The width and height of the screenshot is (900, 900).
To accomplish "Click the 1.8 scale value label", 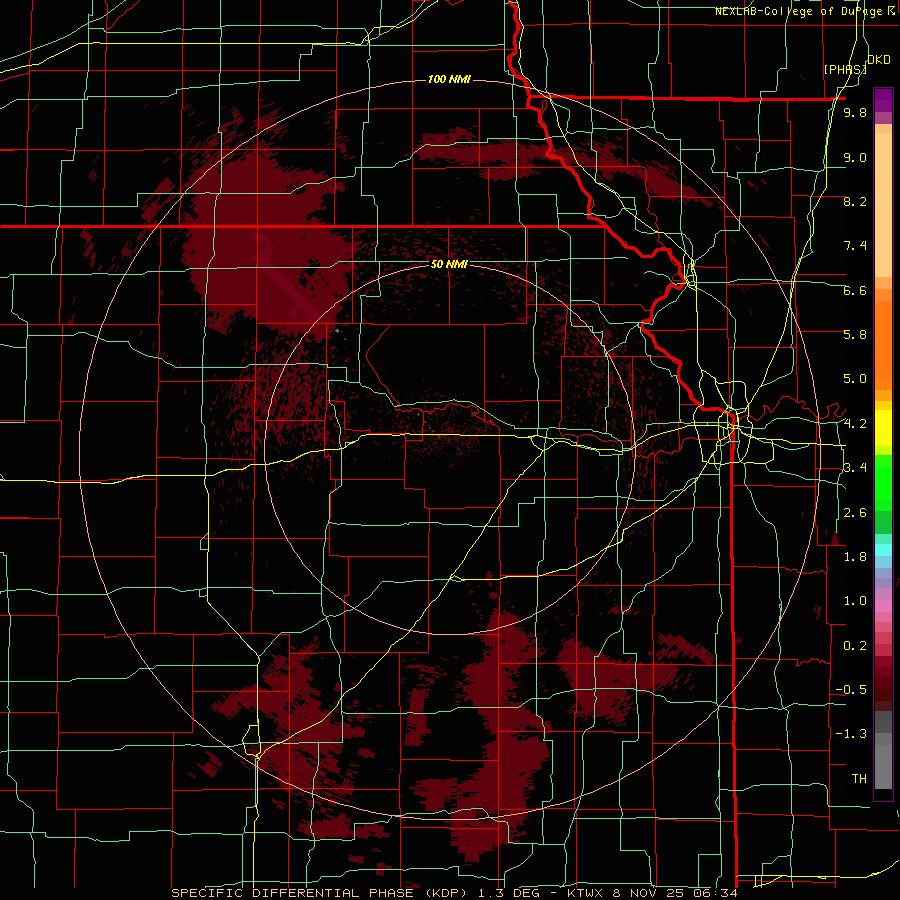I will (855, 557).
